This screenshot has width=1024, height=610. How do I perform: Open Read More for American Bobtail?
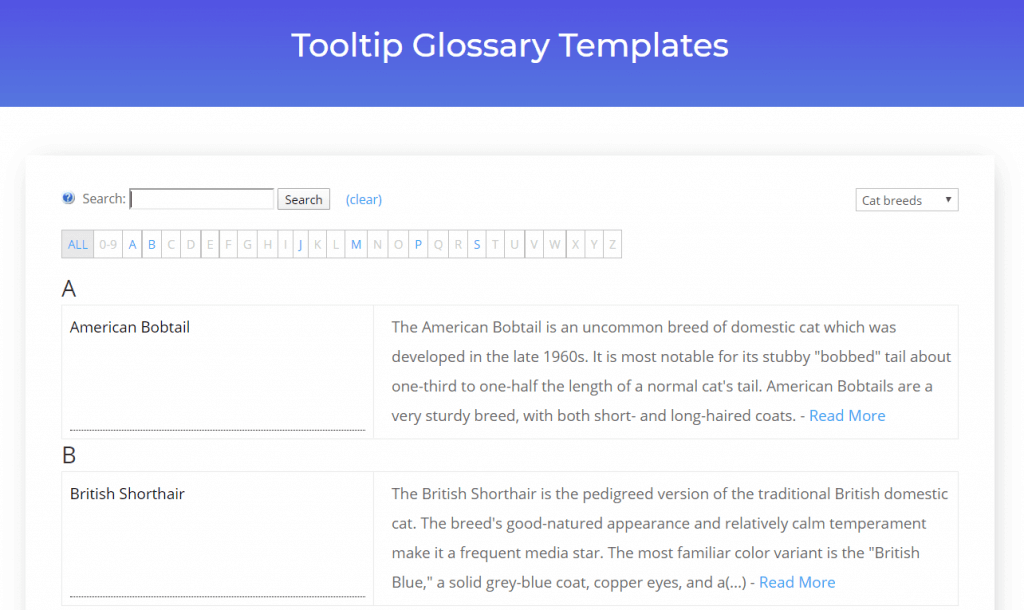(x=846, y=415)
